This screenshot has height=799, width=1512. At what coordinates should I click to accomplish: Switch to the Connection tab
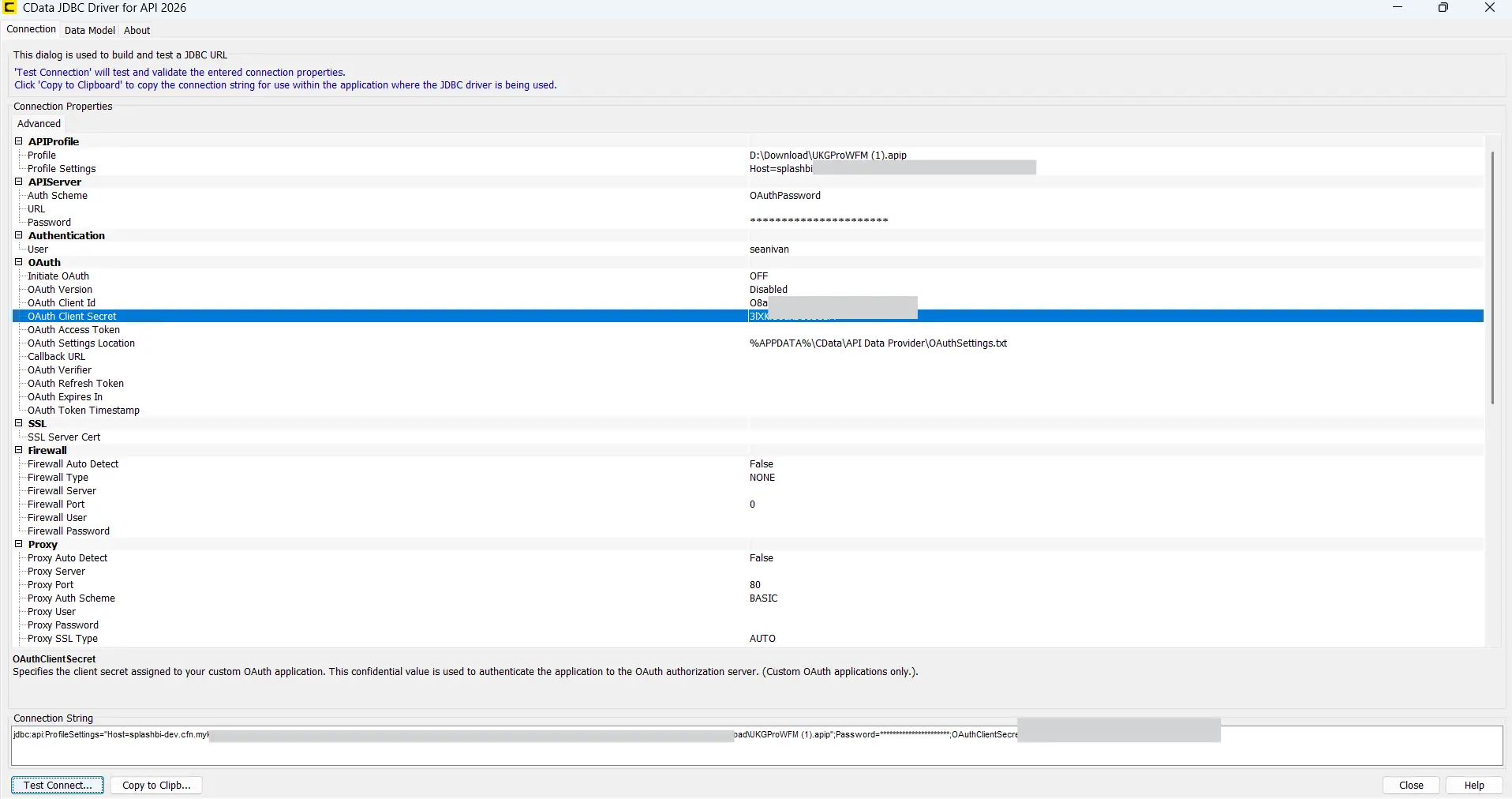click(32, 29)
